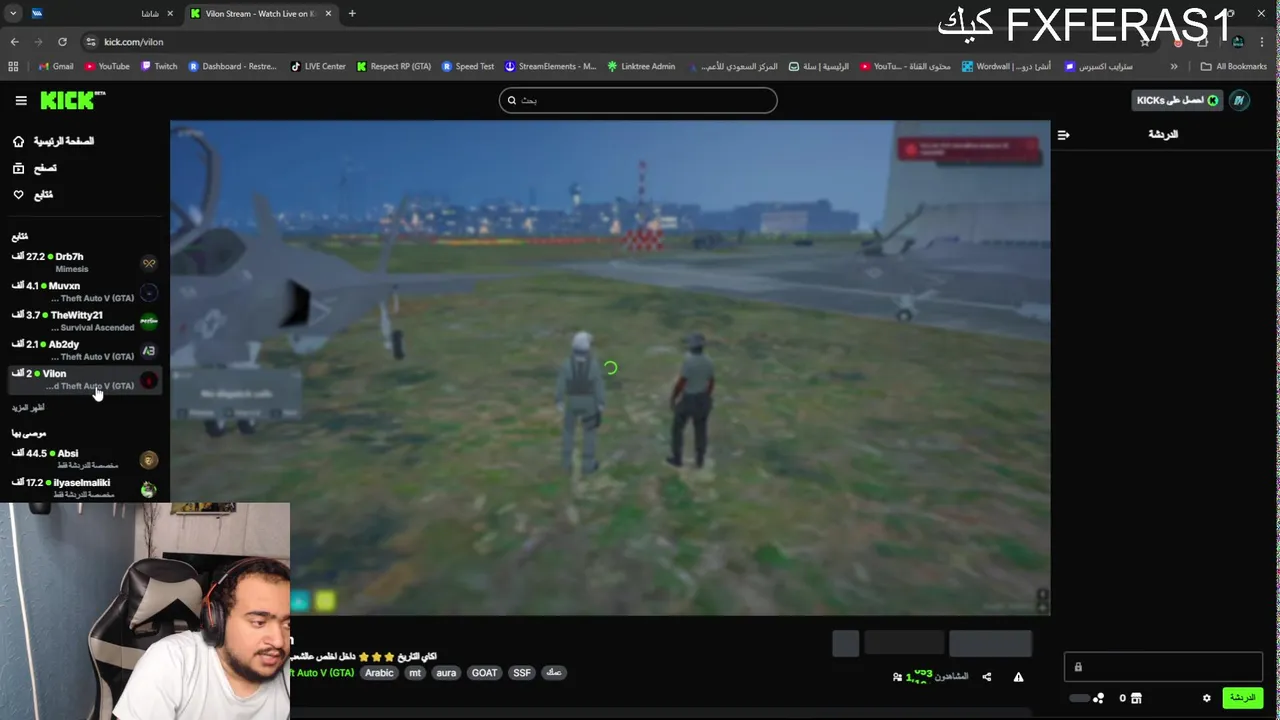Click the SSF tag
Image resolution: width=1280 pixels, height=720 pixels.
pos(522,673)
